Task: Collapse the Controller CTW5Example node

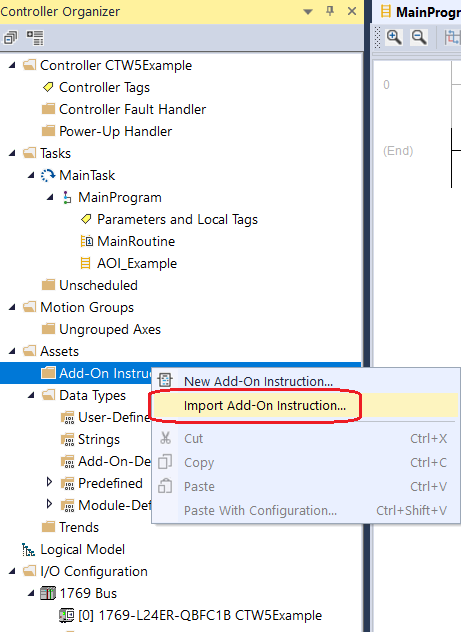Action: (12, 65)
